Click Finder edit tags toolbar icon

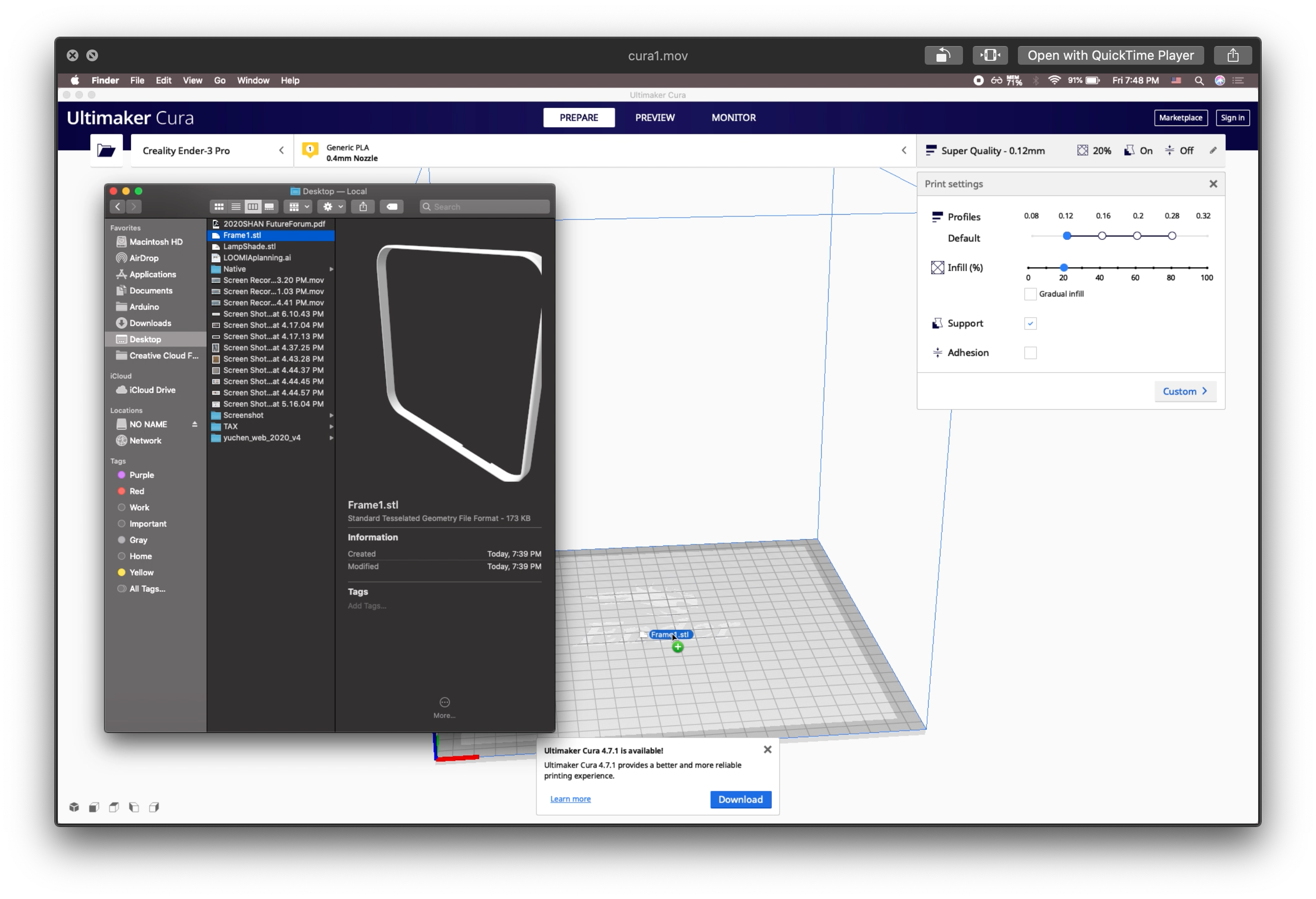pyautogui.click(x=391, y=207)
